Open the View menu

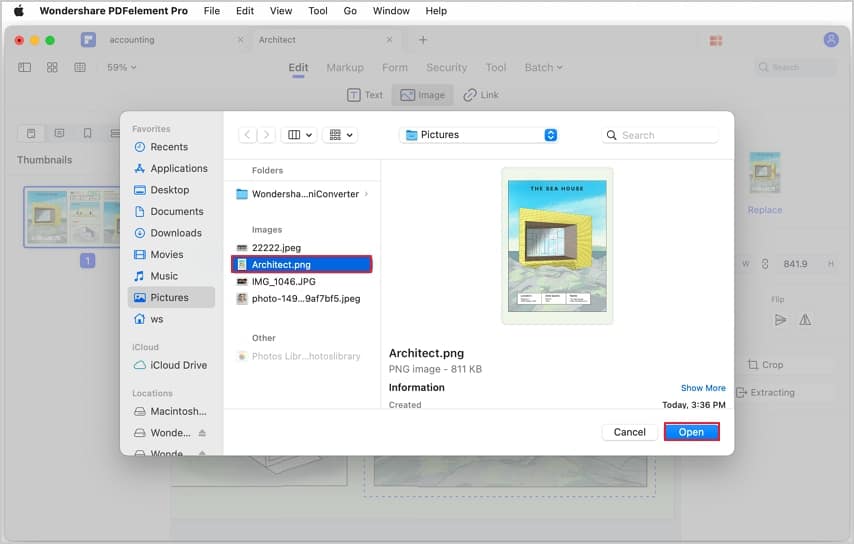(x=280, y=11)
